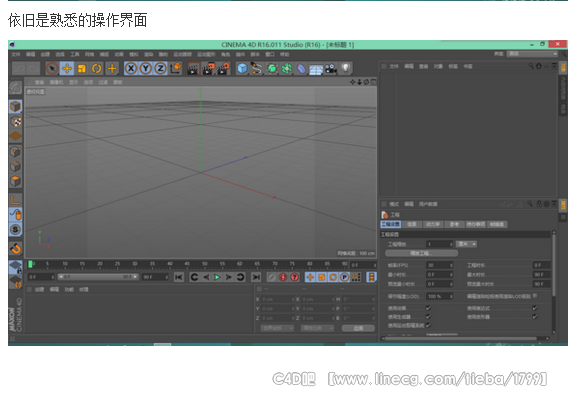Toggle Y axis lock

tap(146, 68)
